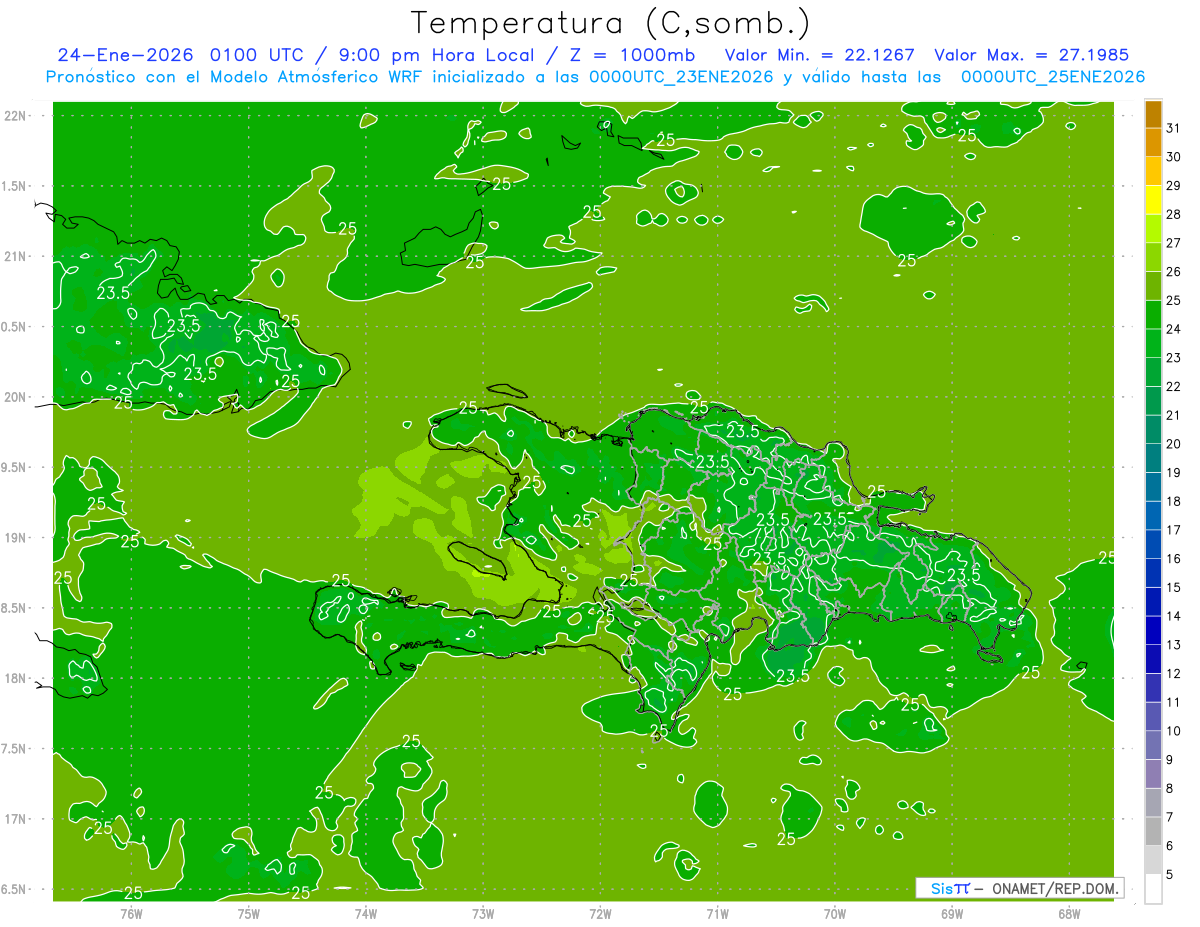Click the "27" label on the color scale
Image resolution: width=1200 pixels, height=927 pixels.
point(1174,243)
